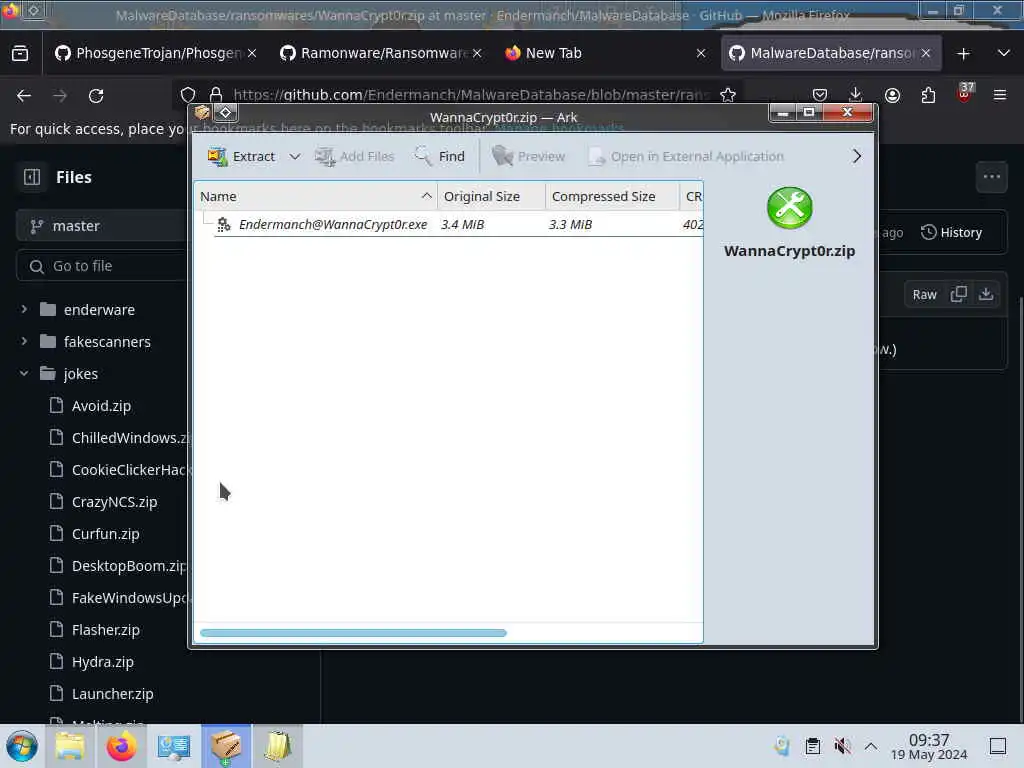Click Open in External Application
The height and width of the screenshot is (768, 1024).
pyautogui.click(x=686, y=157)
